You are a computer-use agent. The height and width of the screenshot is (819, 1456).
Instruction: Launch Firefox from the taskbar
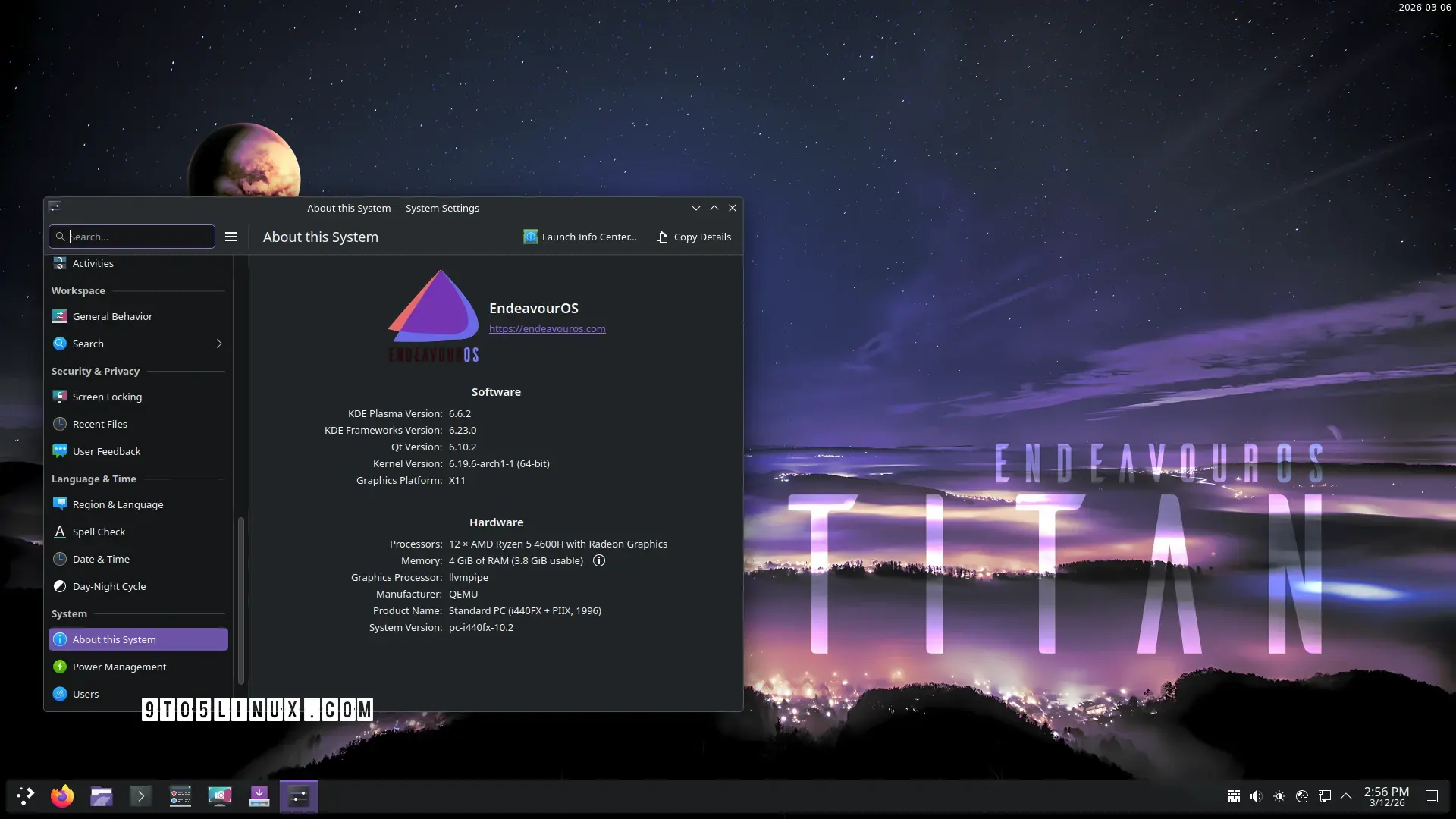pyautogui.click(x=62, y=795)
